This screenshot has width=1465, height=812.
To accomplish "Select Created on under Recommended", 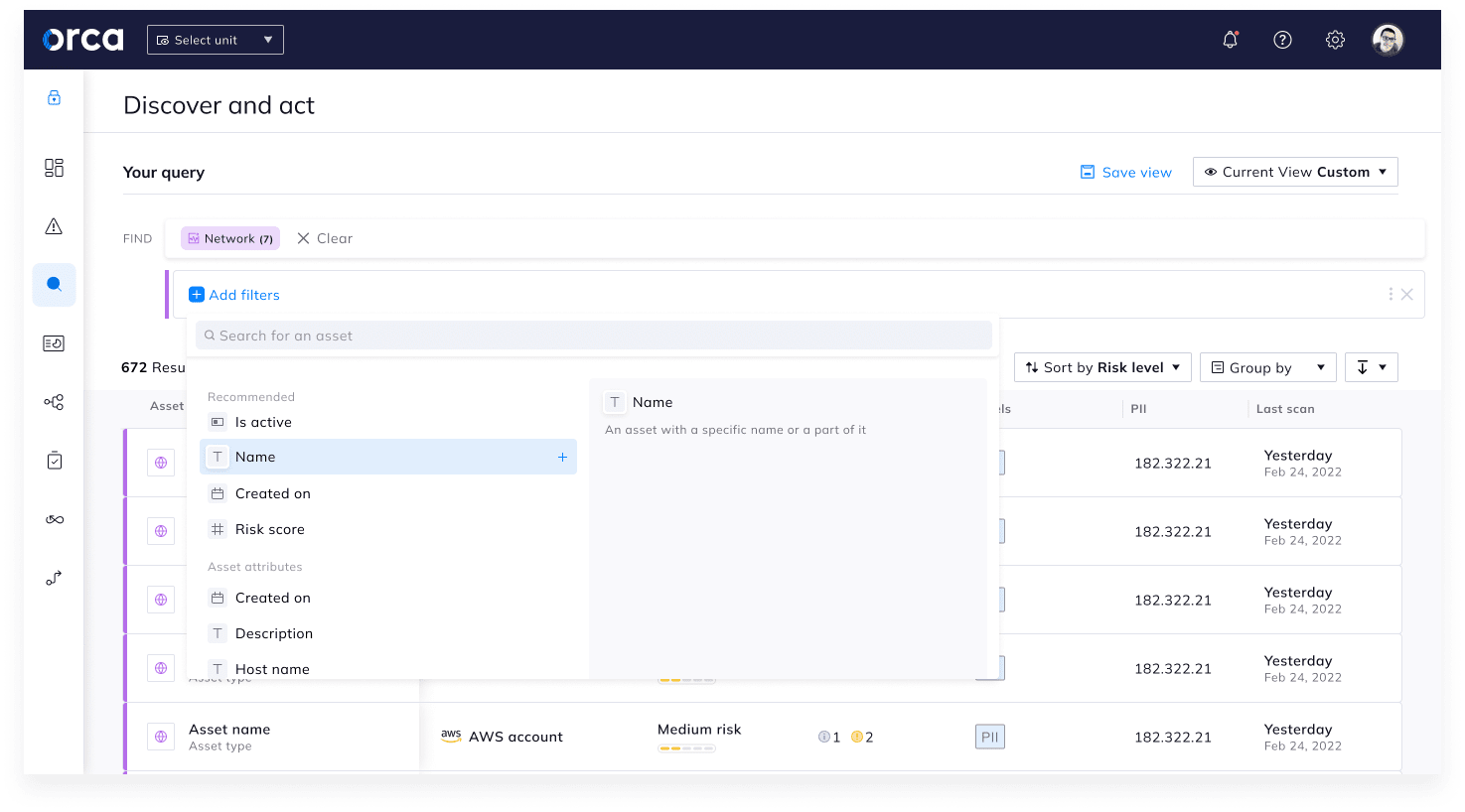I will (388, 493).
